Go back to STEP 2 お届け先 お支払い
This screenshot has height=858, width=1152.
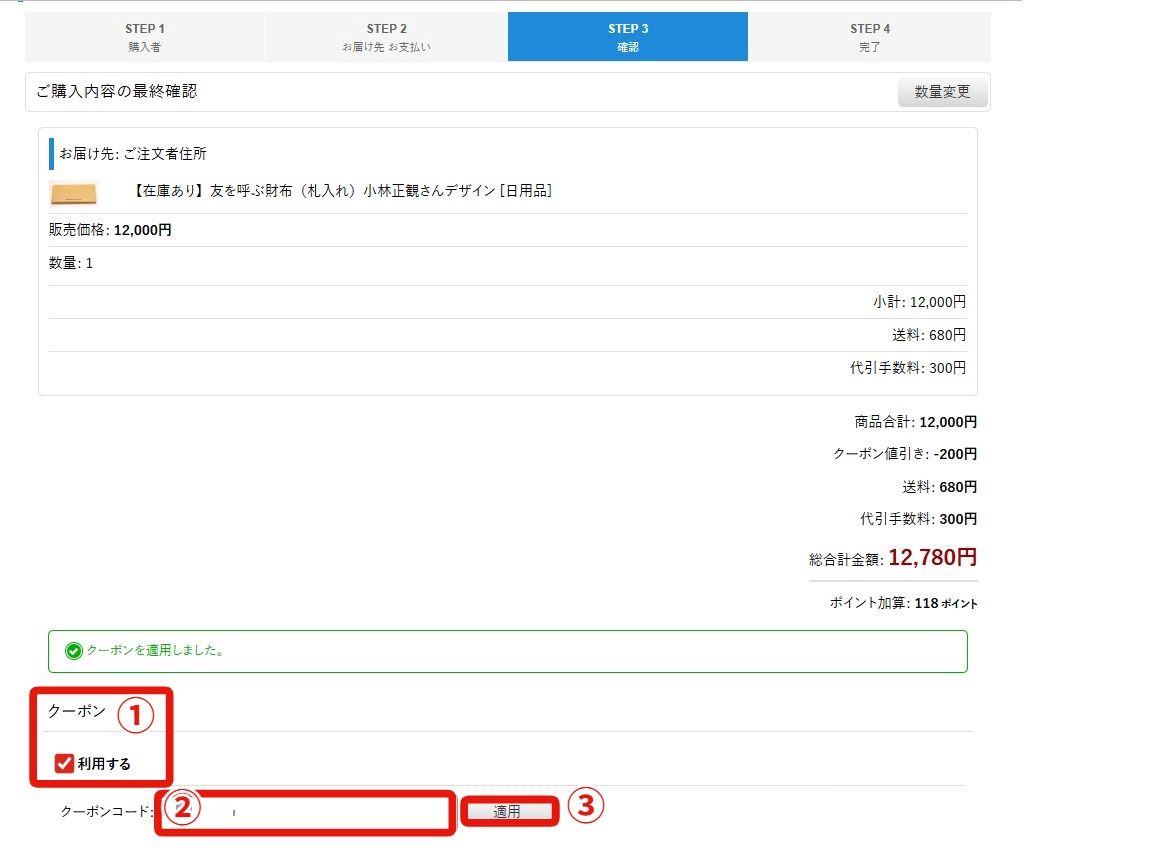[386, 37]
